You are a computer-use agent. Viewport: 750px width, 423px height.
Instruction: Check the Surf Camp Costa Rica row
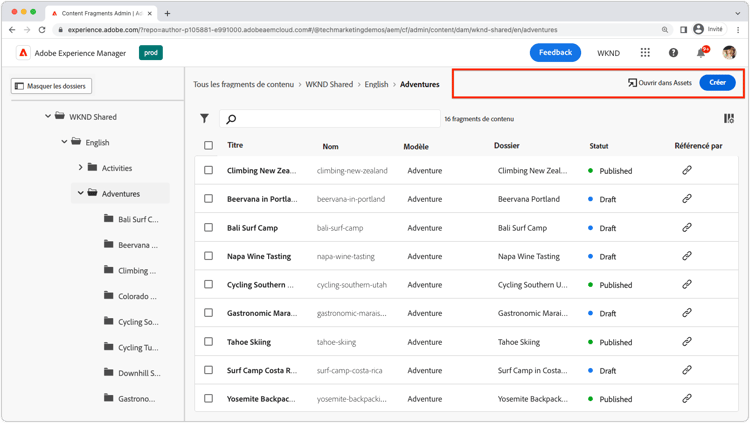[209, 370]
